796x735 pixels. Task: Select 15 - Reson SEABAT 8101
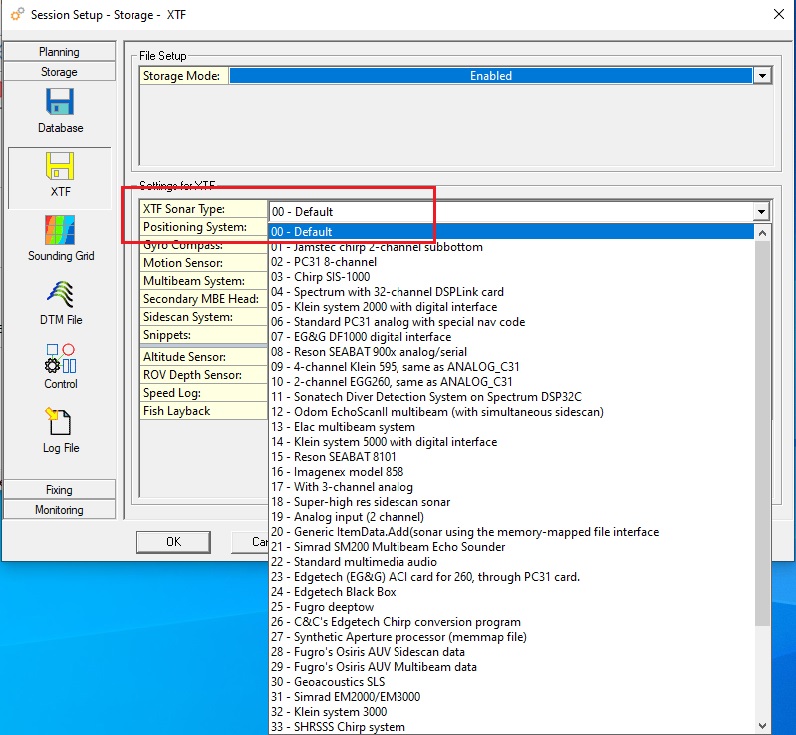511,457
